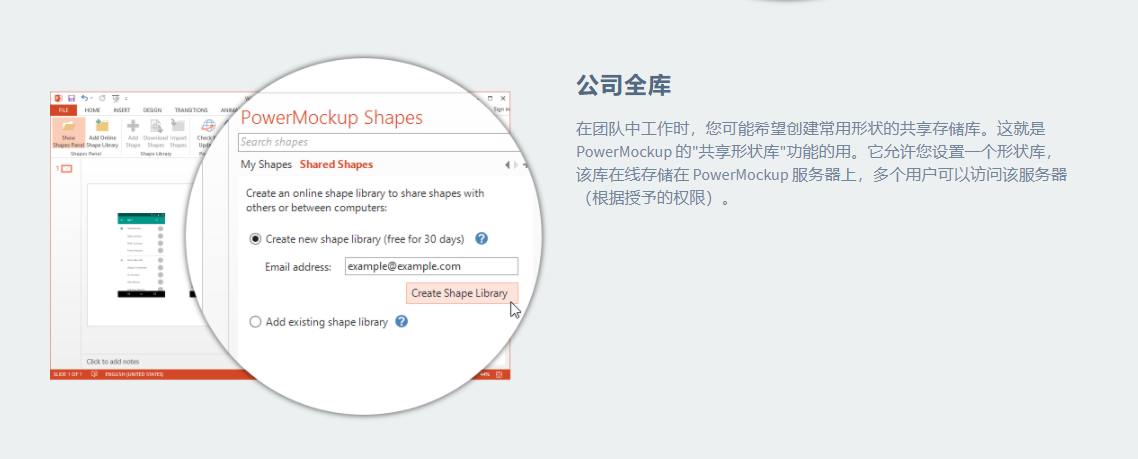Switch to the Shared Shapes tab

(x=336, y=165)
